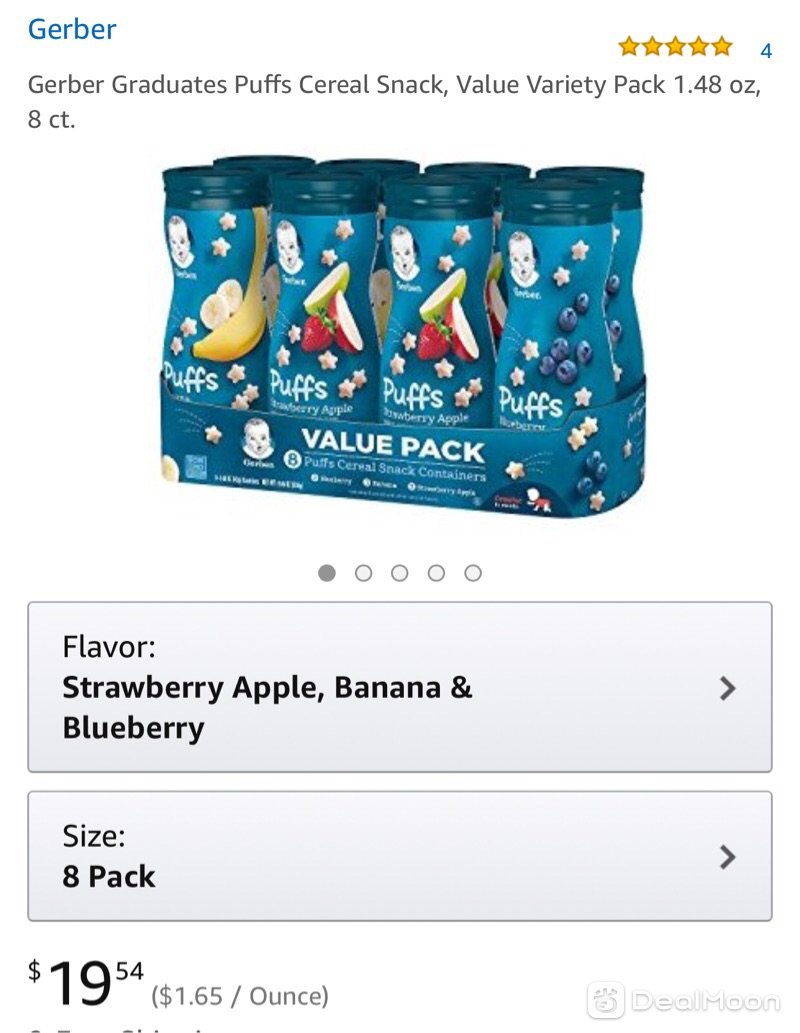Screen dimensions: 800x1033
Task: Tap the product title text
Action: tap(394, 101)
